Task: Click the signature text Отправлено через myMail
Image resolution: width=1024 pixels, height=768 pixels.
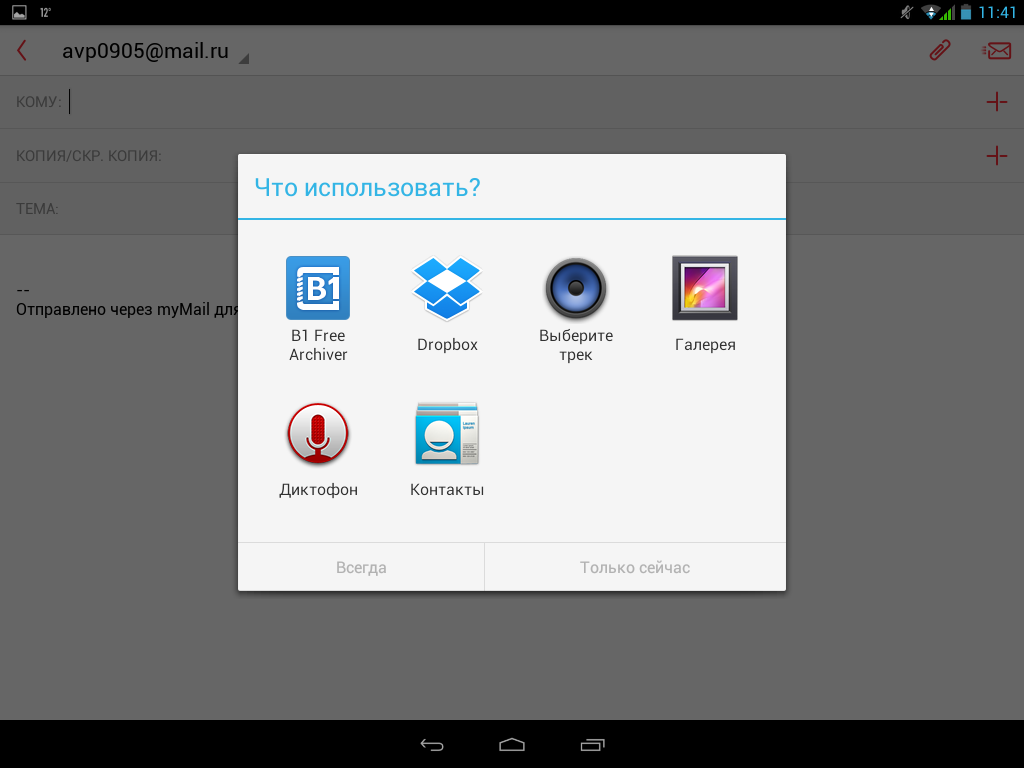Action: pos(128,310)
